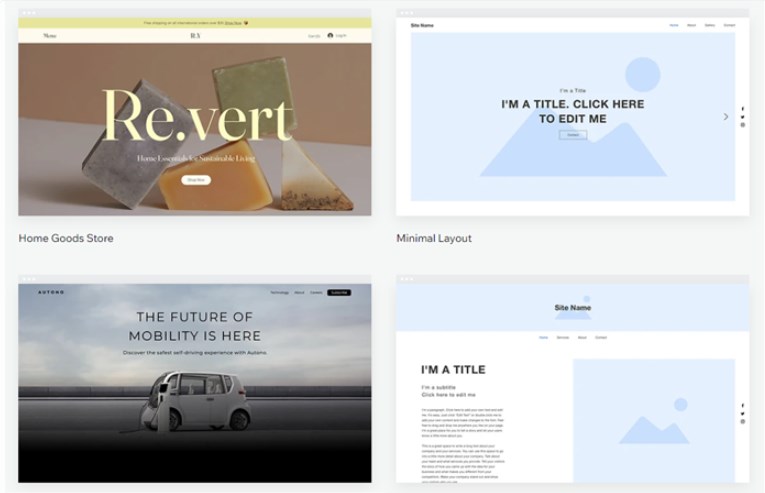Image resolution: width=765 pixels, height=493 pixels.
Task: Click 'I'M A TITLE. CLICK HERE TO EDIT ME' heading
Action: click(x=573, y=111)
